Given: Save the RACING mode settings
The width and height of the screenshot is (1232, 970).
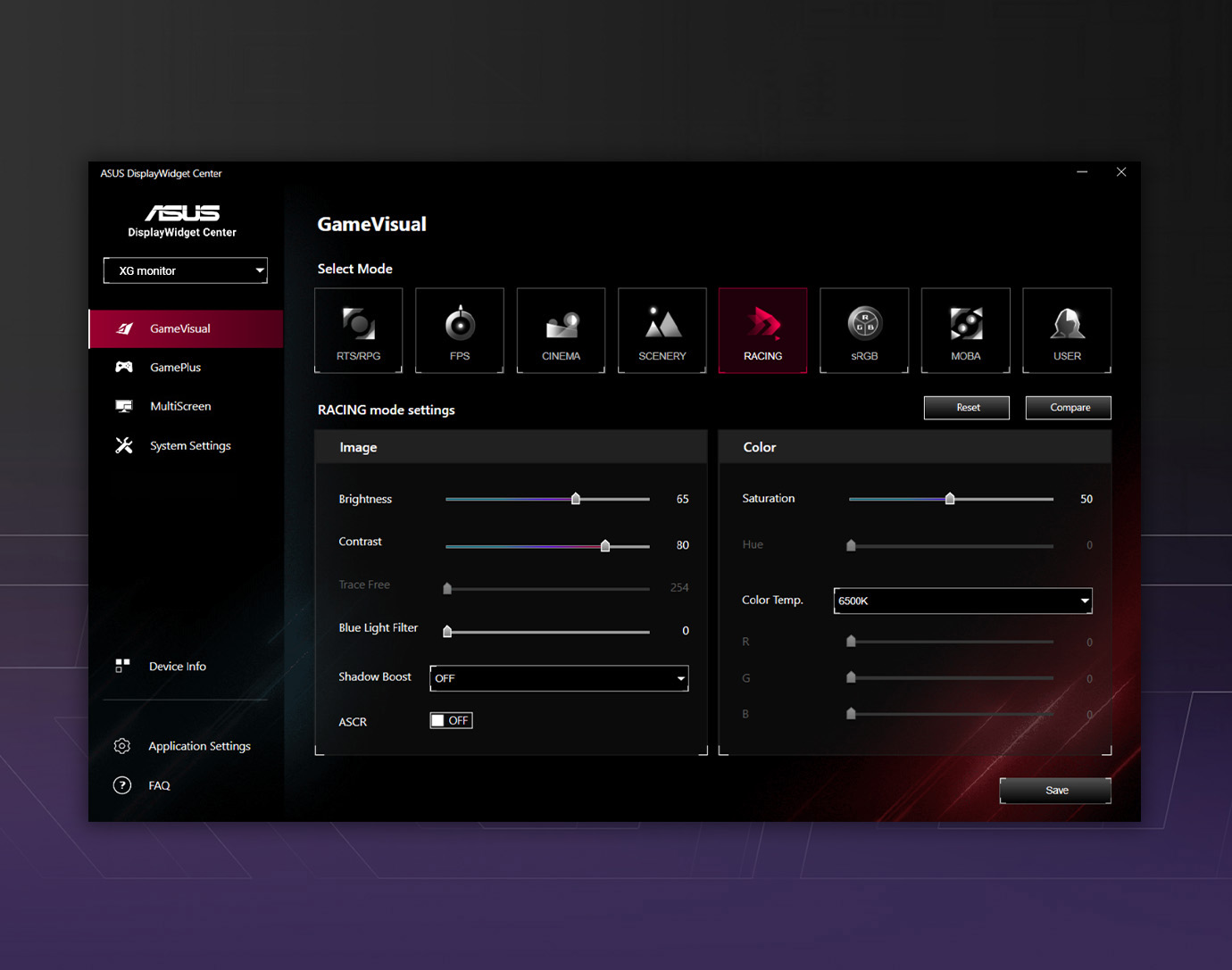Looking at the screenshot, I should [x=1055, y=790].
